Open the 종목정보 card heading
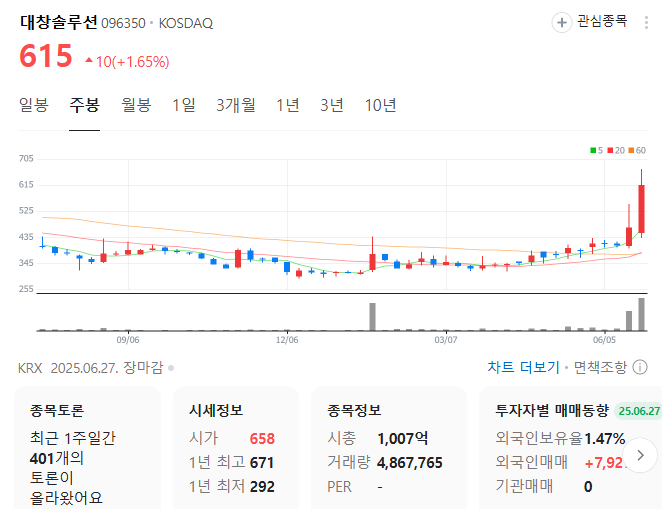 click(x=354, y=410)
